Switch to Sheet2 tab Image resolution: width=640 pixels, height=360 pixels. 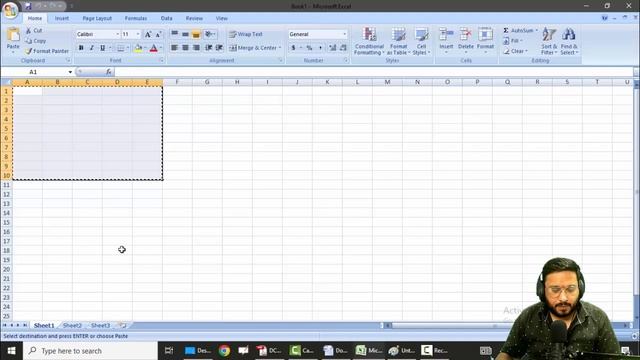72,325
